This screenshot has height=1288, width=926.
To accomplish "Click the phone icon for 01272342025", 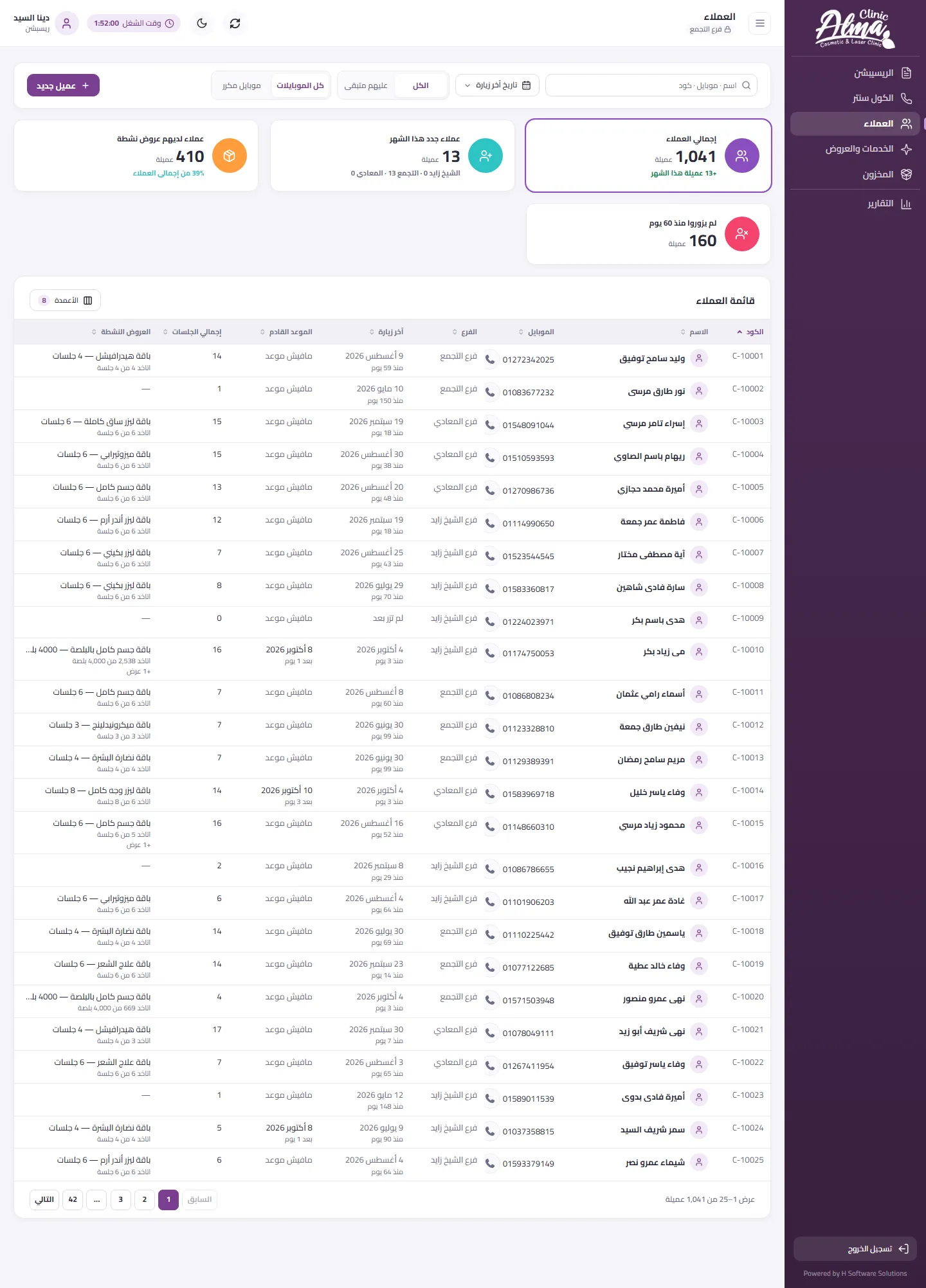I will click(490, 359).
